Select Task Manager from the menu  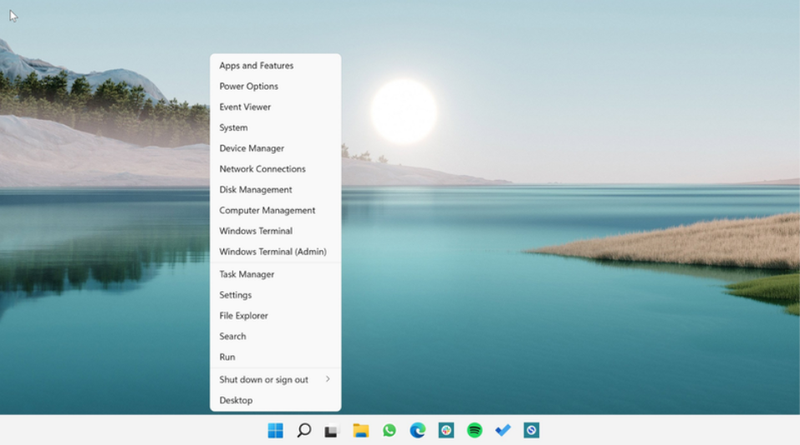click(x=246, y=275)
